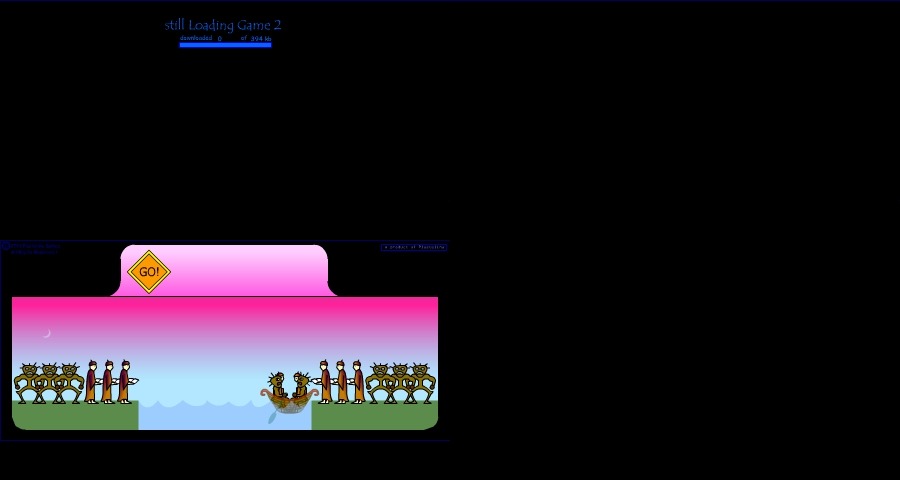Unload the right cannibal sitting in boat

[x=301, y=384]
